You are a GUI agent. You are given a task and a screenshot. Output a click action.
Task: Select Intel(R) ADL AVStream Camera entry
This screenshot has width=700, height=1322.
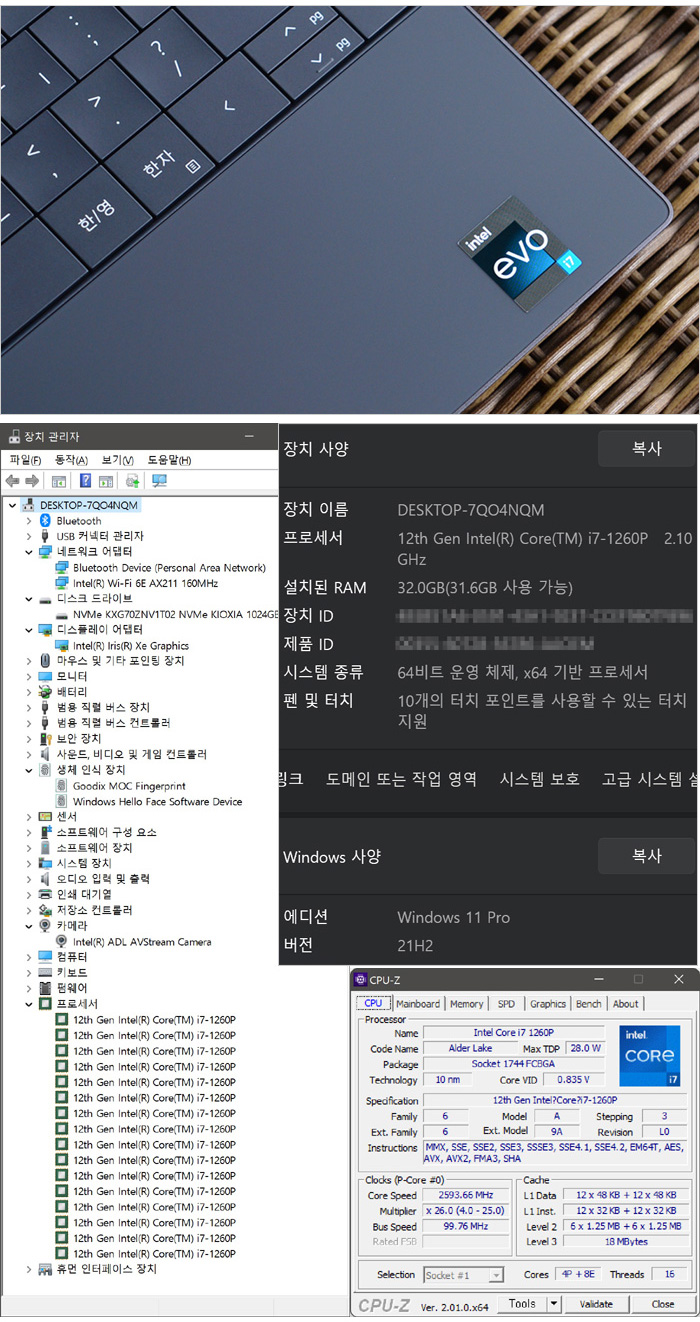tap(142, 942)
